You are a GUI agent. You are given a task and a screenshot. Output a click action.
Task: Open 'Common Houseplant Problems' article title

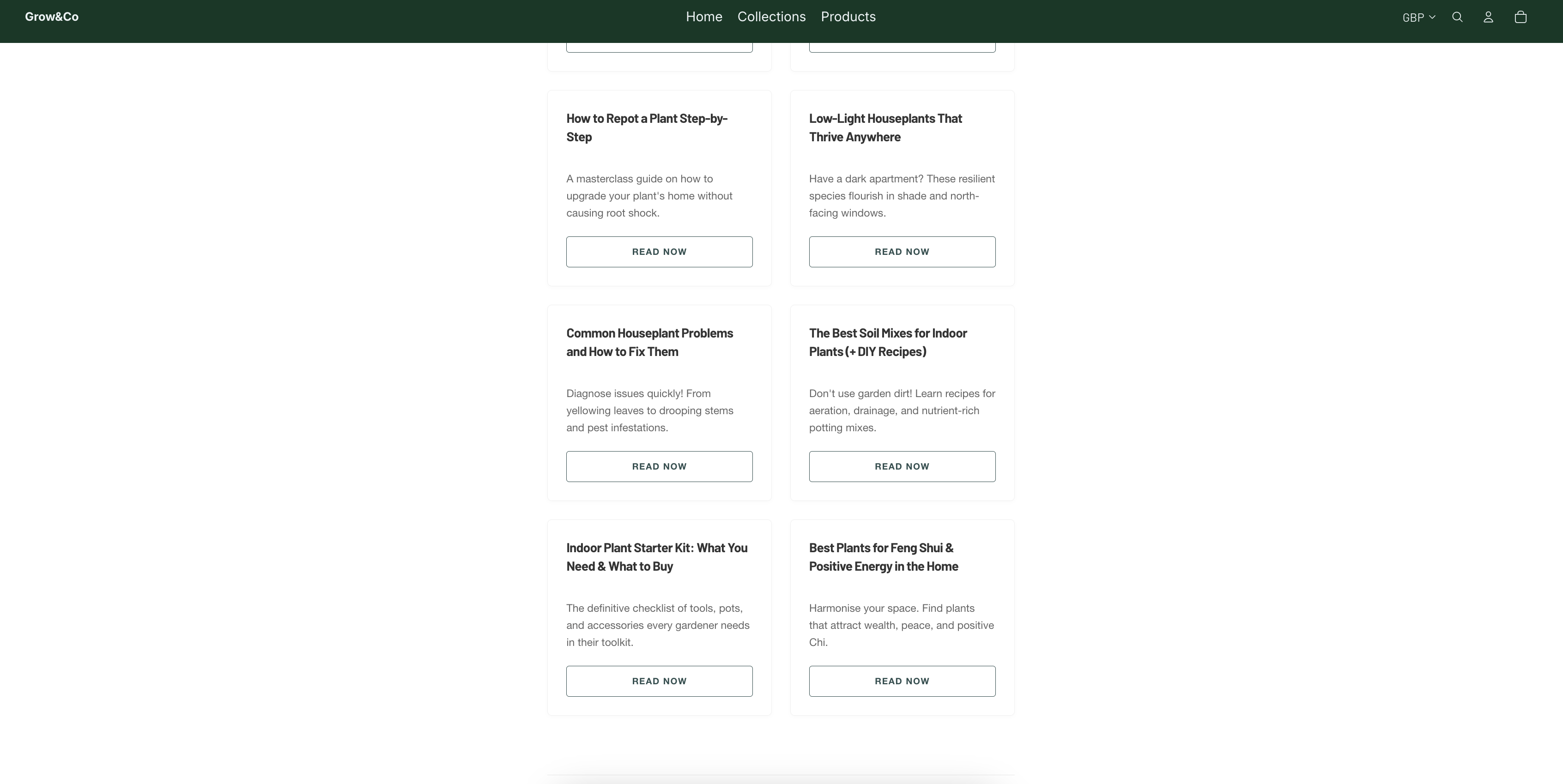coord(649,342)
